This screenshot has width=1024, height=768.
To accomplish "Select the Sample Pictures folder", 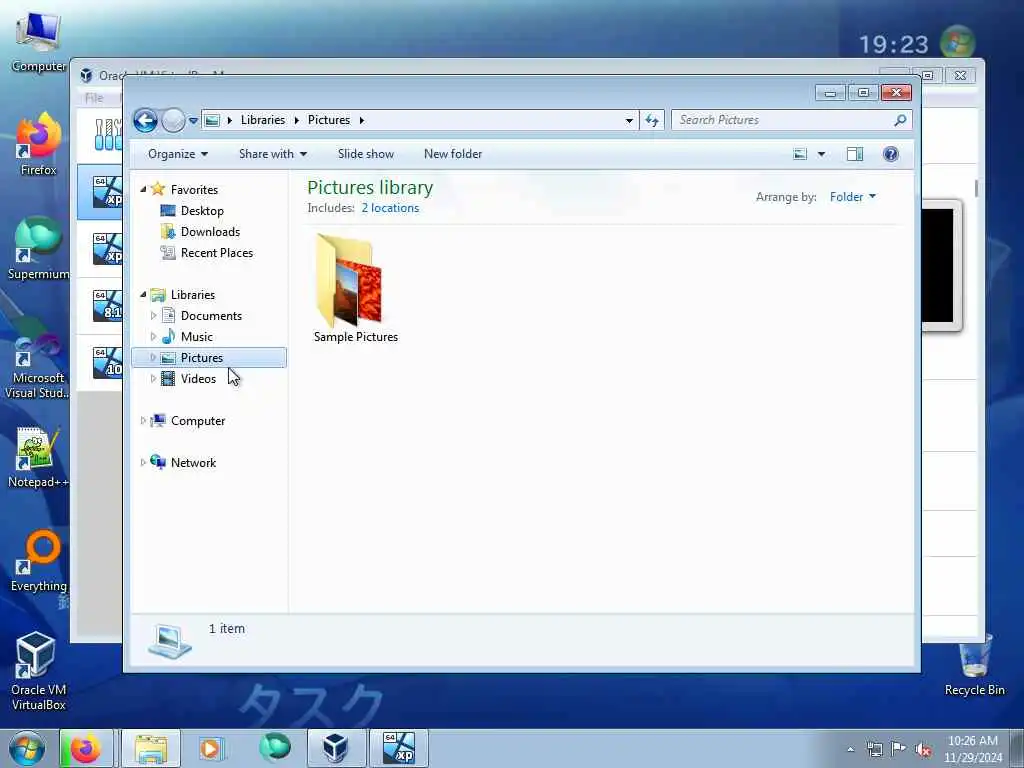I will pyautogui.click(x=356, y=289).
